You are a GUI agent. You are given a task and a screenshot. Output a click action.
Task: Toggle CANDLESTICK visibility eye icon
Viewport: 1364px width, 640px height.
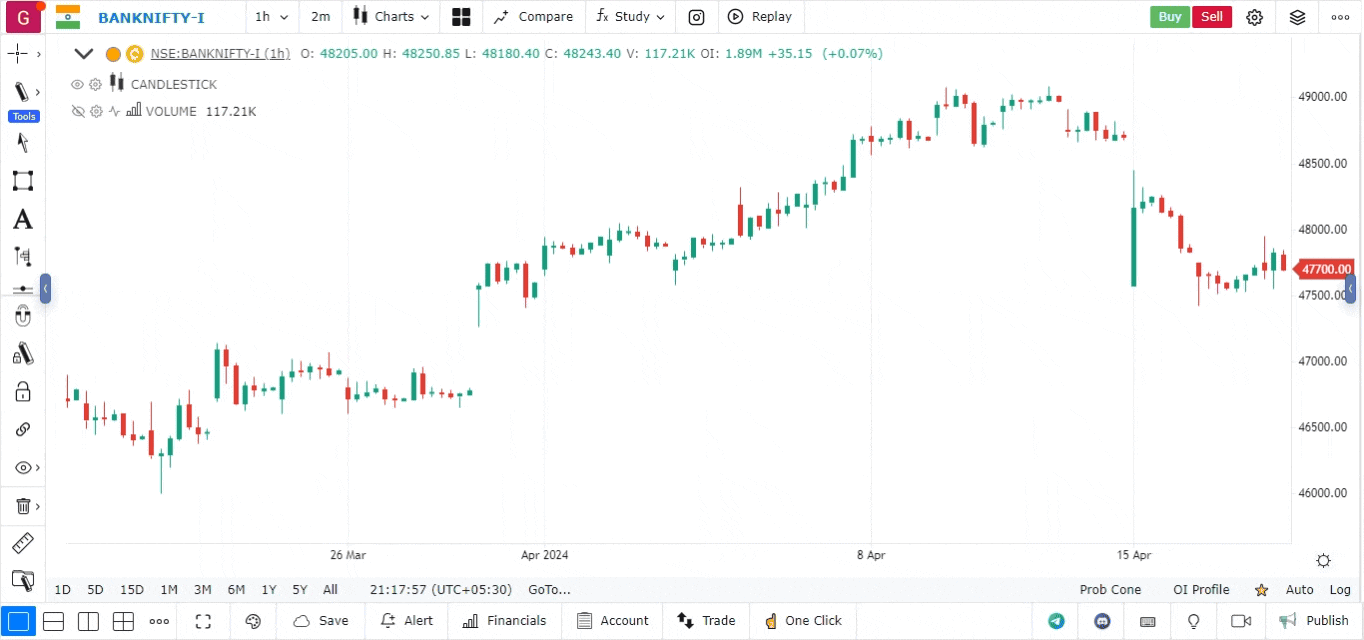(78, 85)
